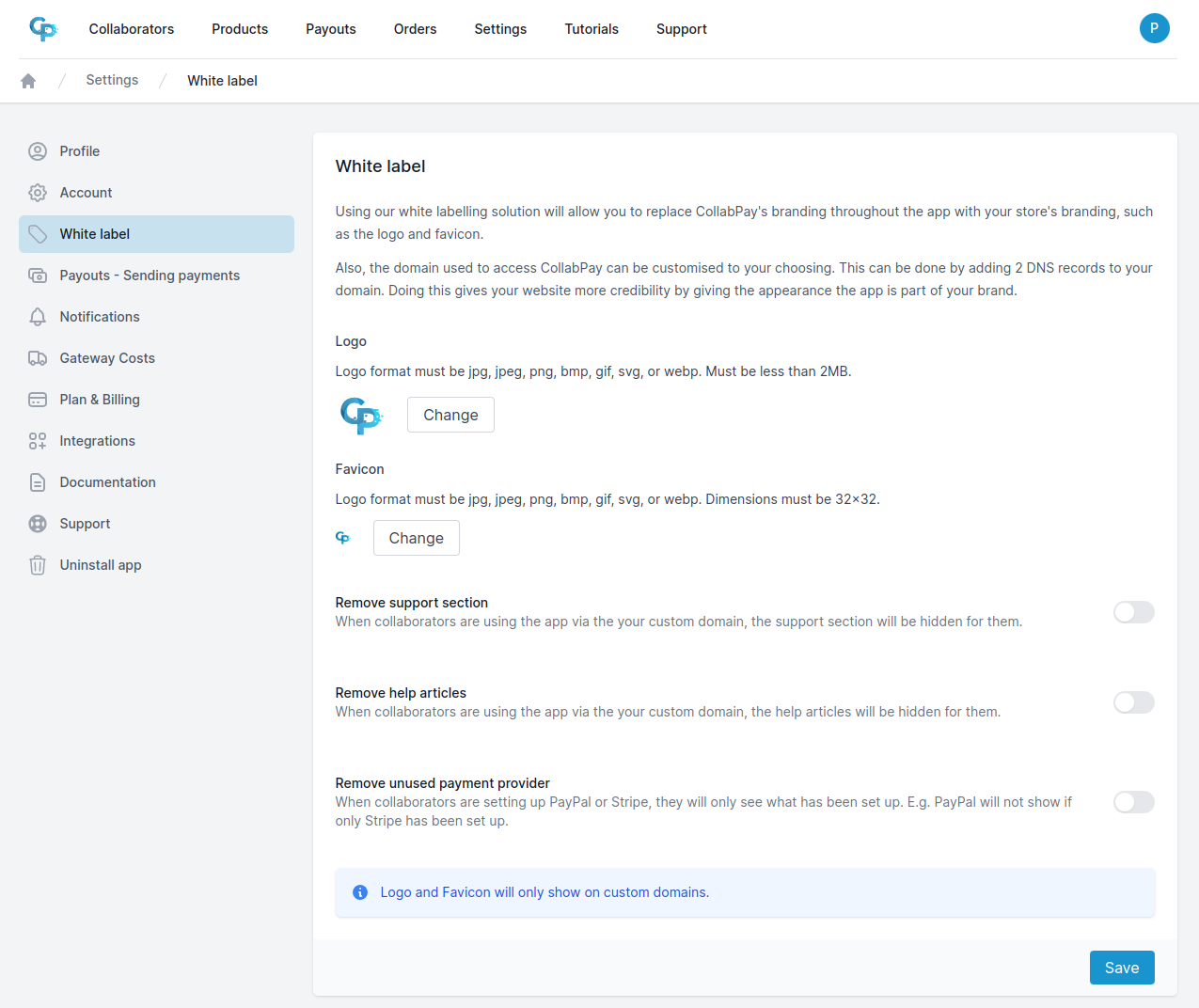Go to Plan & Billing
Image resolution: width=1199 pixels, height=1008 pixels.
coord(156,400)
